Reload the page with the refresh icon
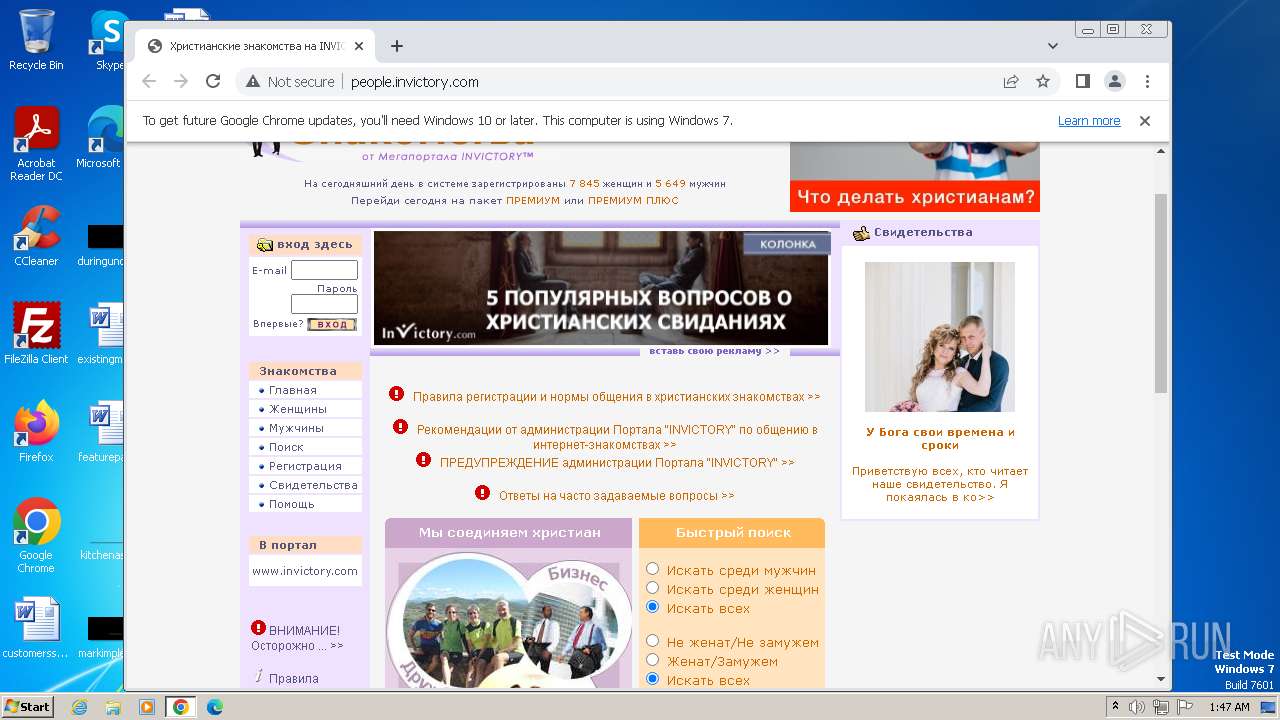Screen dimensions: 1280x720 click(x=213, y=82)
